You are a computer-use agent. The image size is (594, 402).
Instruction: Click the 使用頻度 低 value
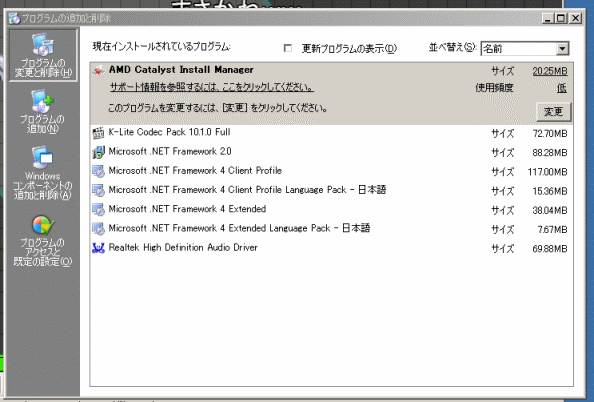pyautogui.click(x=562, y=88)
